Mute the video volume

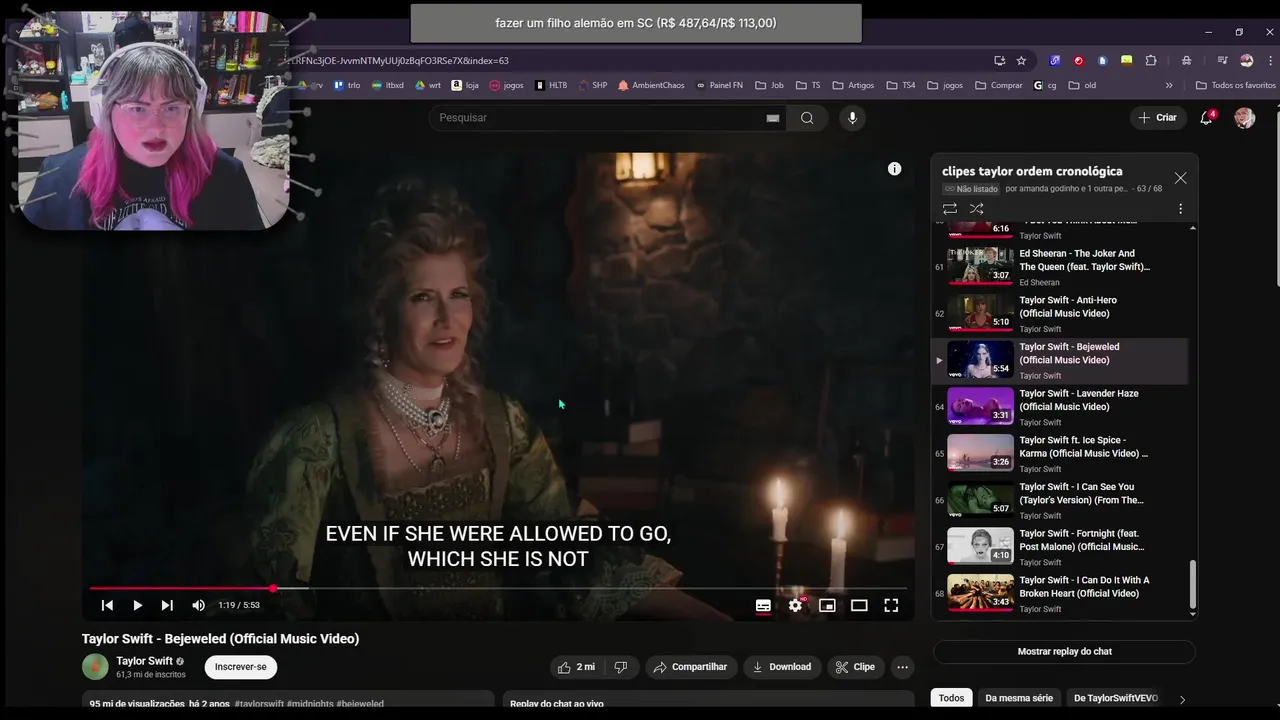[198, 605]
